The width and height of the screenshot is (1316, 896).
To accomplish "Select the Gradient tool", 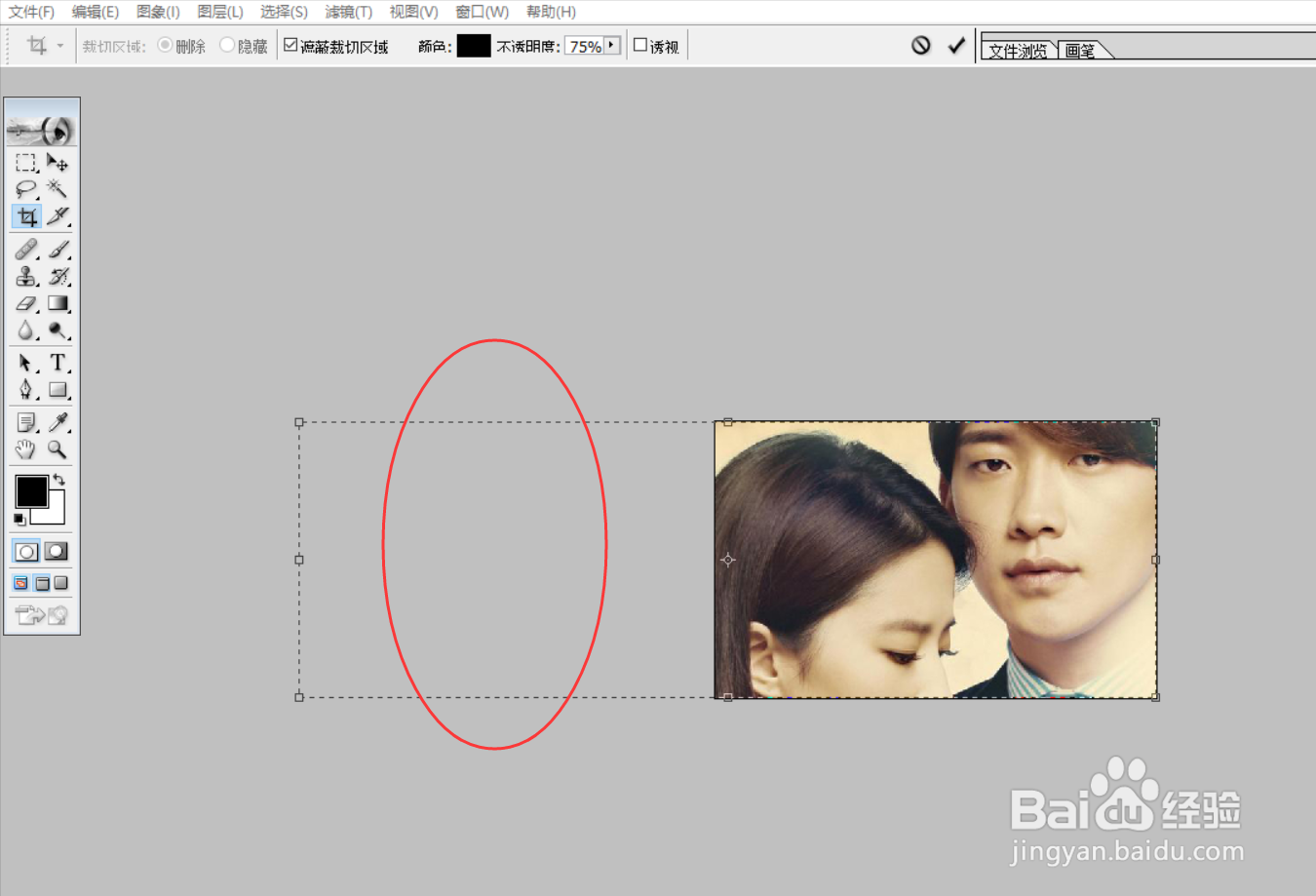I will [58, 304].
